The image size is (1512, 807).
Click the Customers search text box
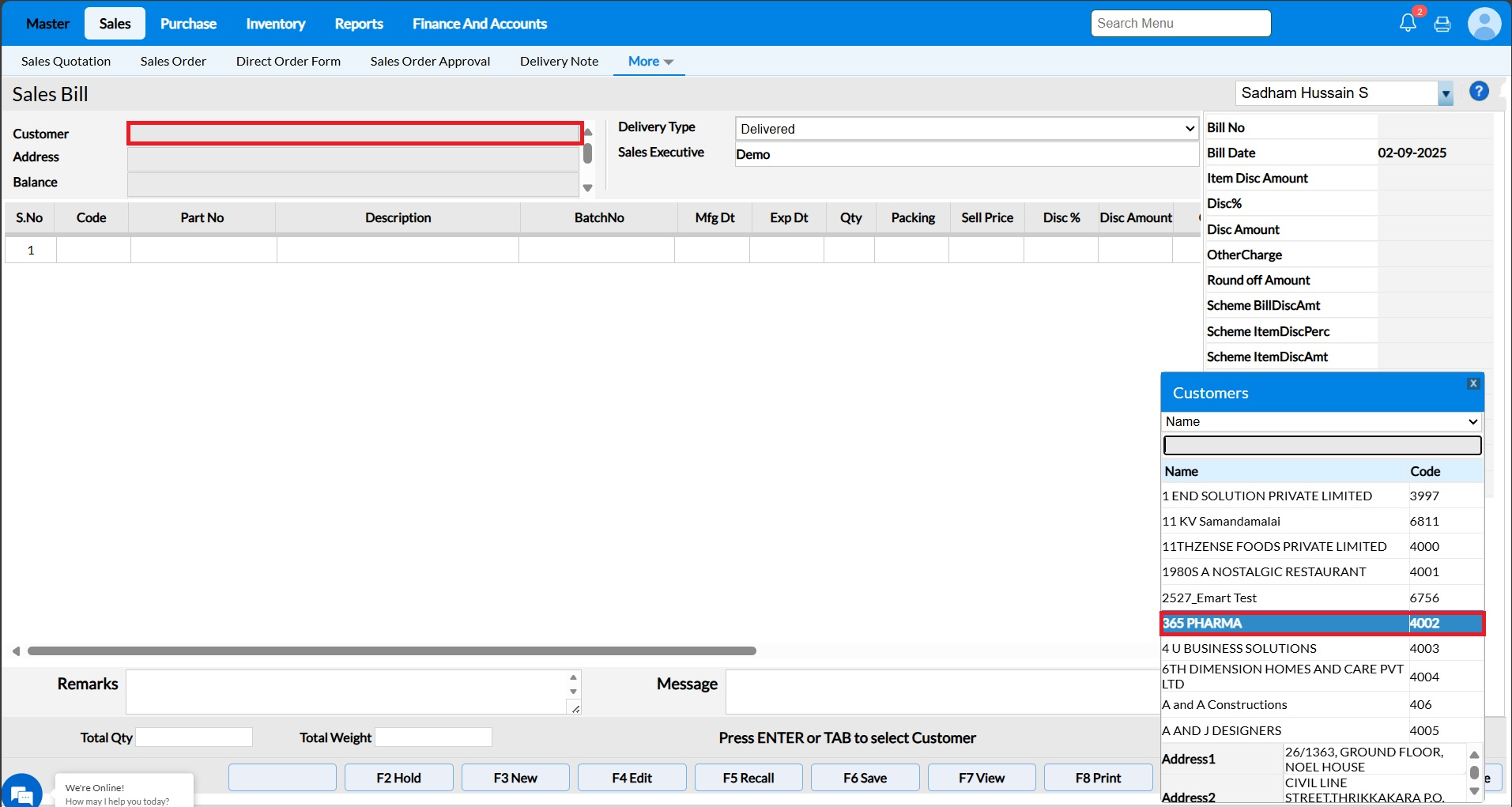pos(1322,446)
